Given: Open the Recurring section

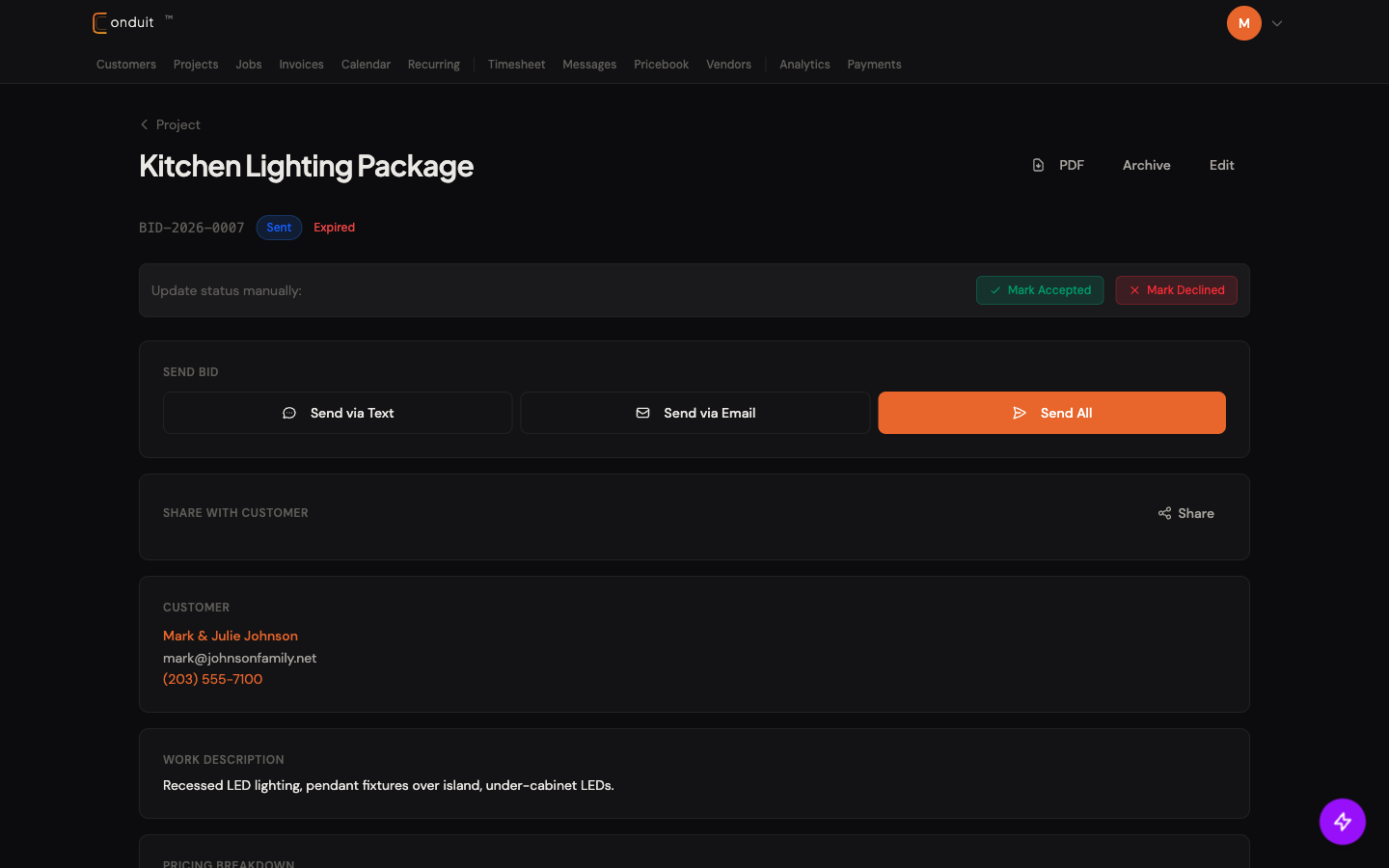Looking at the screenshot, I should coord(434,65).
